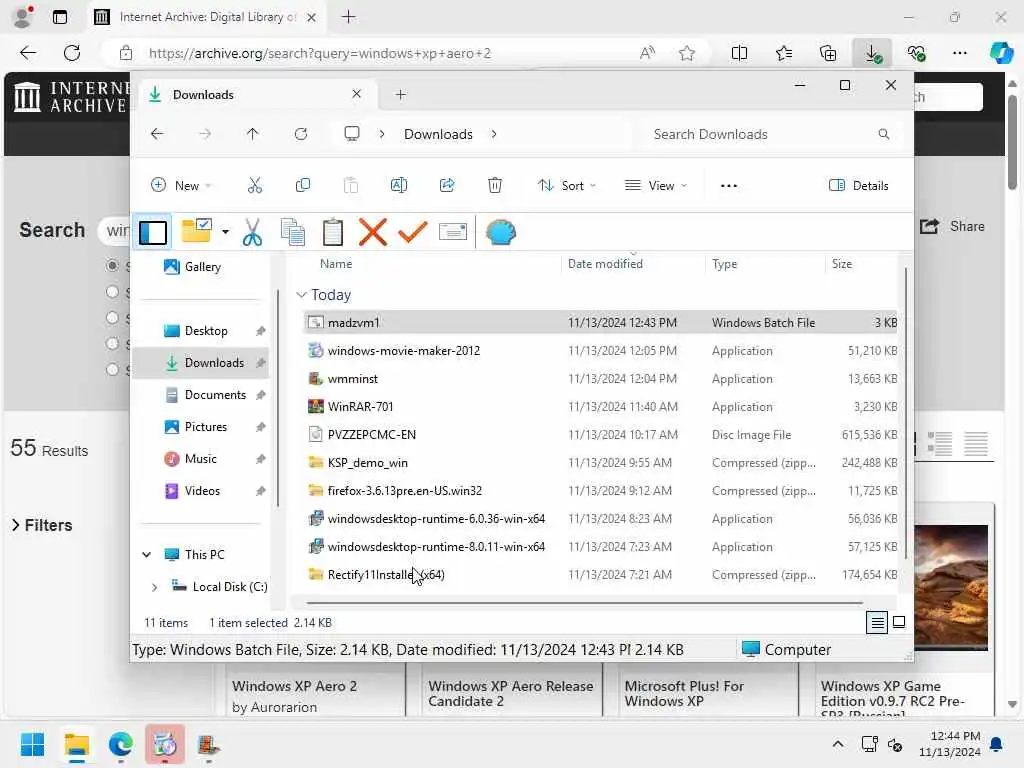Go up one folder level
Image resolution: width=1024 pixels, height=768 pixels.
253,134
